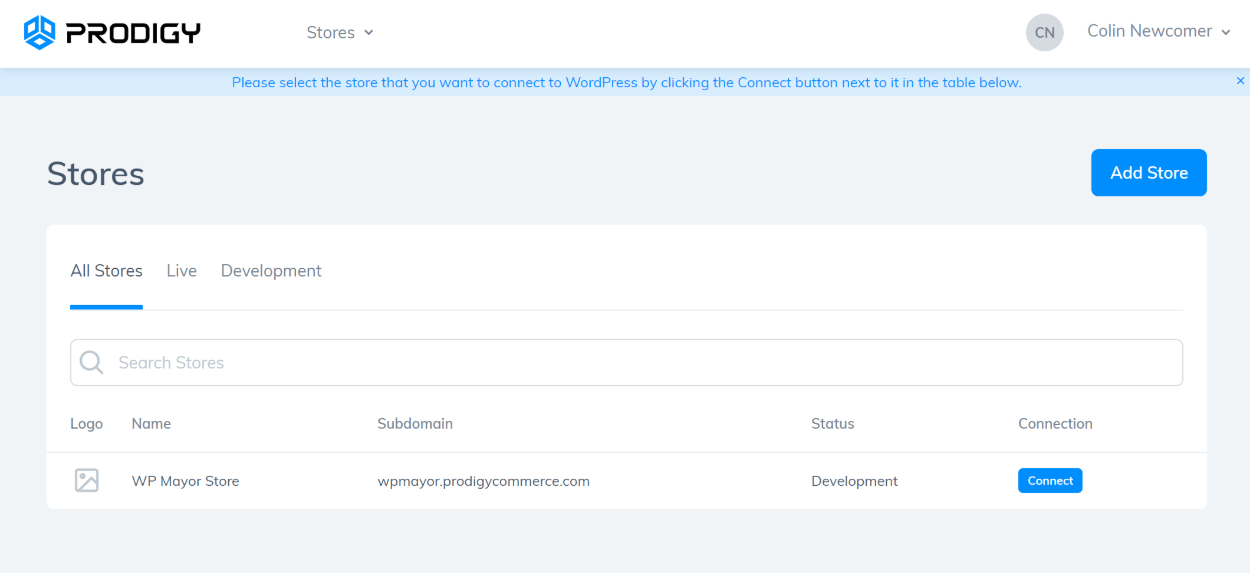
Task: Expand the Colin Newcomer account menu
Action: coord(1159,31)
